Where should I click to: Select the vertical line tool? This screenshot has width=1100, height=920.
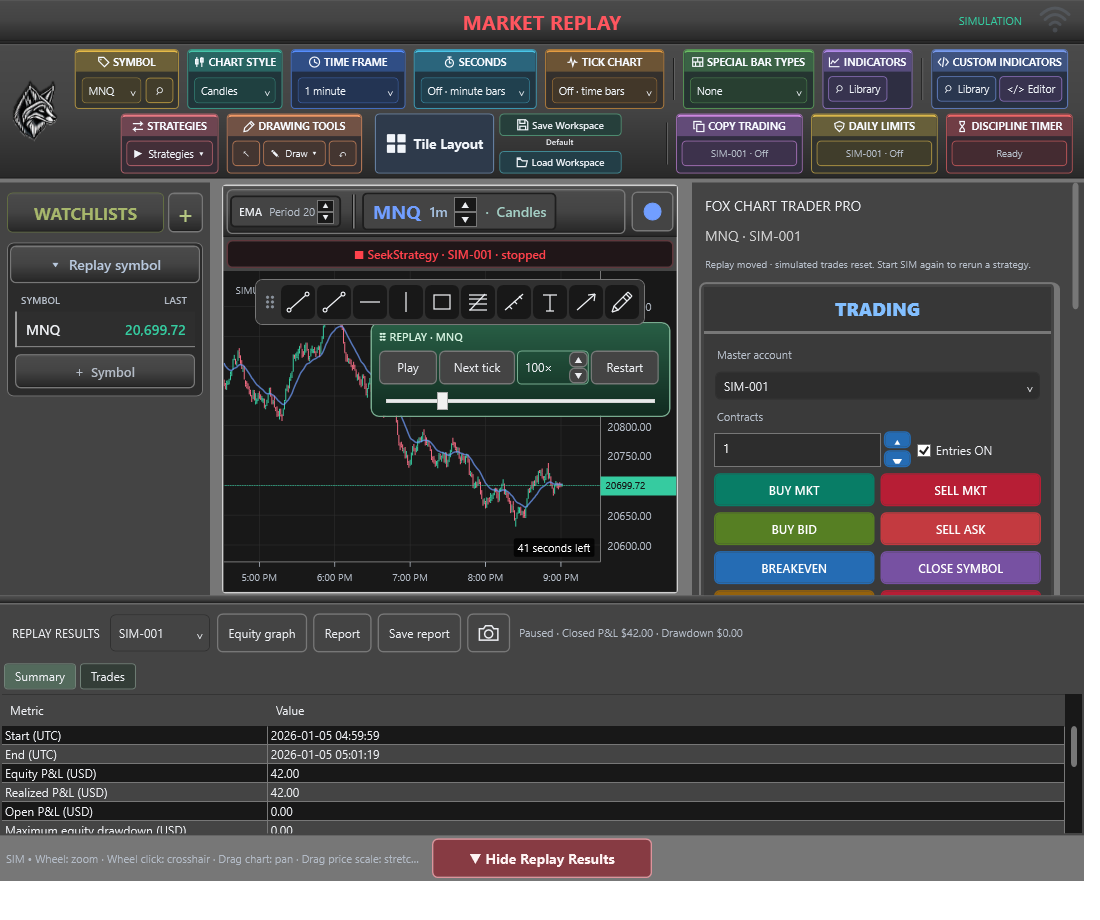[x=406, y=302]
